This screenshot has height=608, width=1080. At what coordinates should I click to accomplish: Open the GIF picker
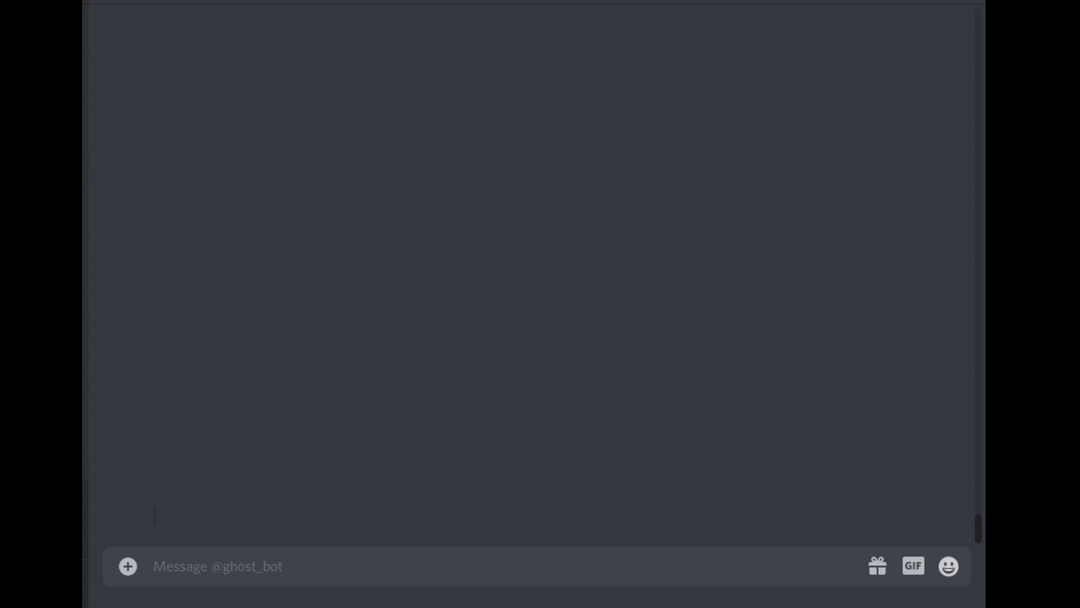[913, 566]
